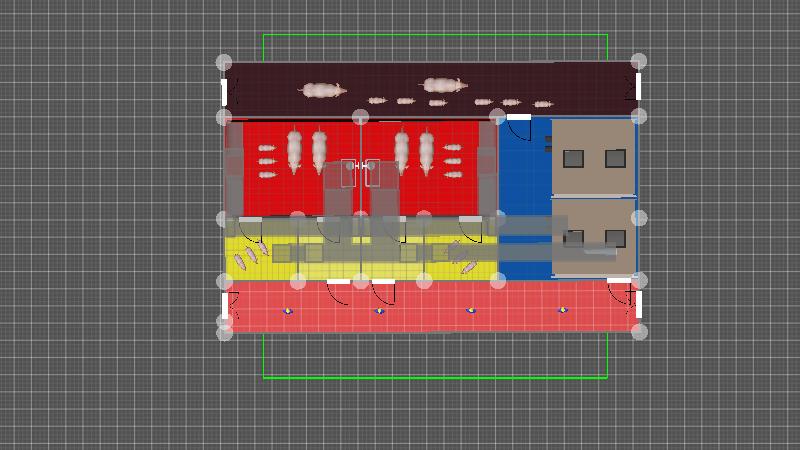800x450 pixels.
Task: Select the rightmost sow in the red room
Action: pyautogui.click(x=427, y=150)
